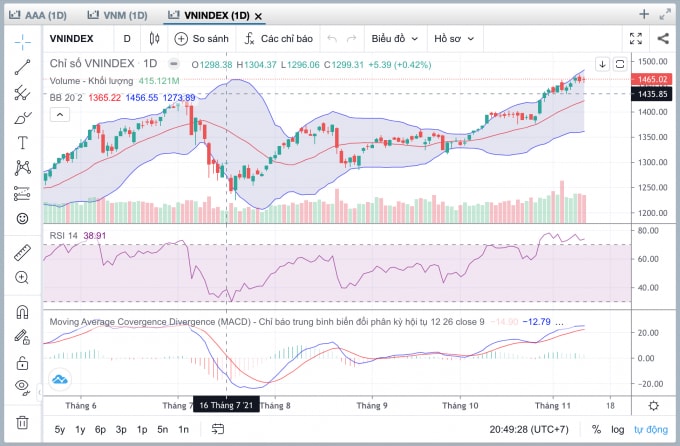Open go-to-date calendar icon

click(218, 429)
